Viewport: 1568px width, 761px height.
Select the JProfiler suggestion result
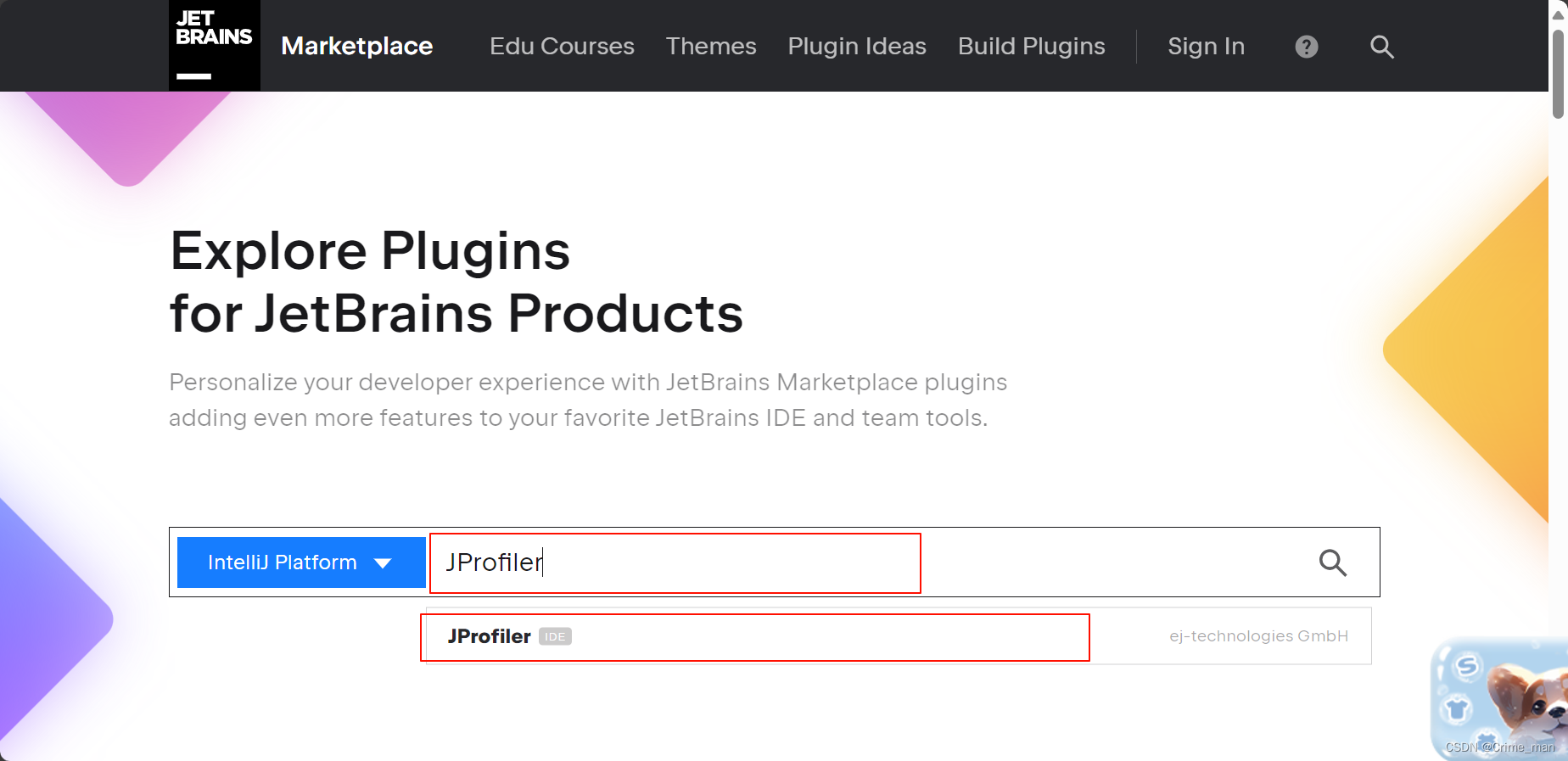point(899,636)
